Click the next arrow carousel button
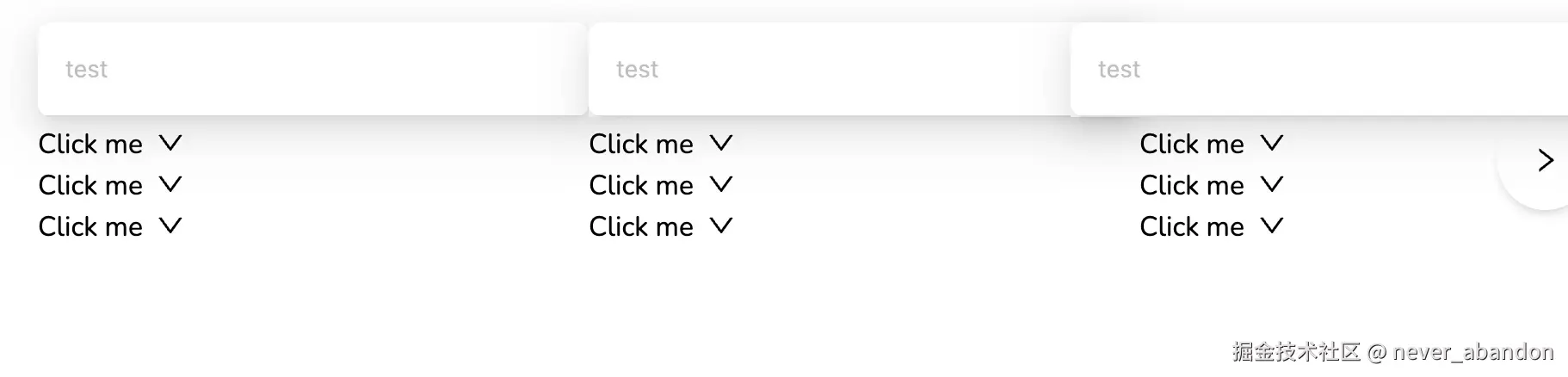The width and height of the screenshot is (1568, 377). (x=1545, y=160)
